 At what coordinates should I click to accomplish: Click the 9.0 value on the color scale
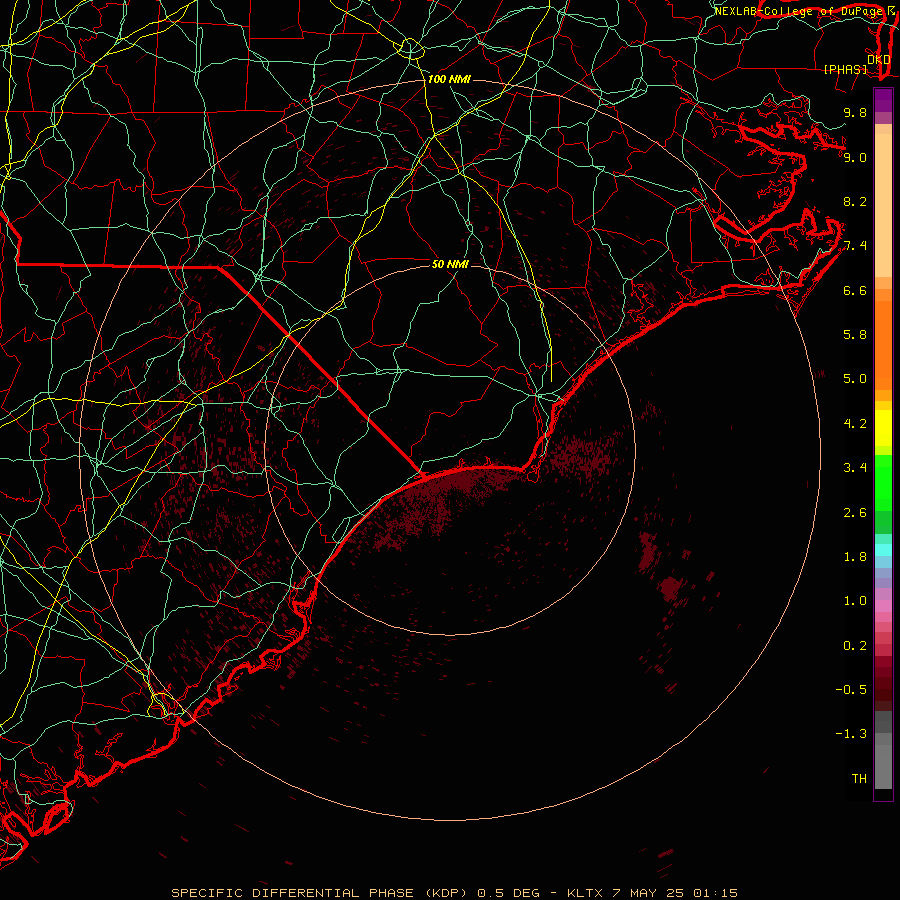tap(855, 157)
